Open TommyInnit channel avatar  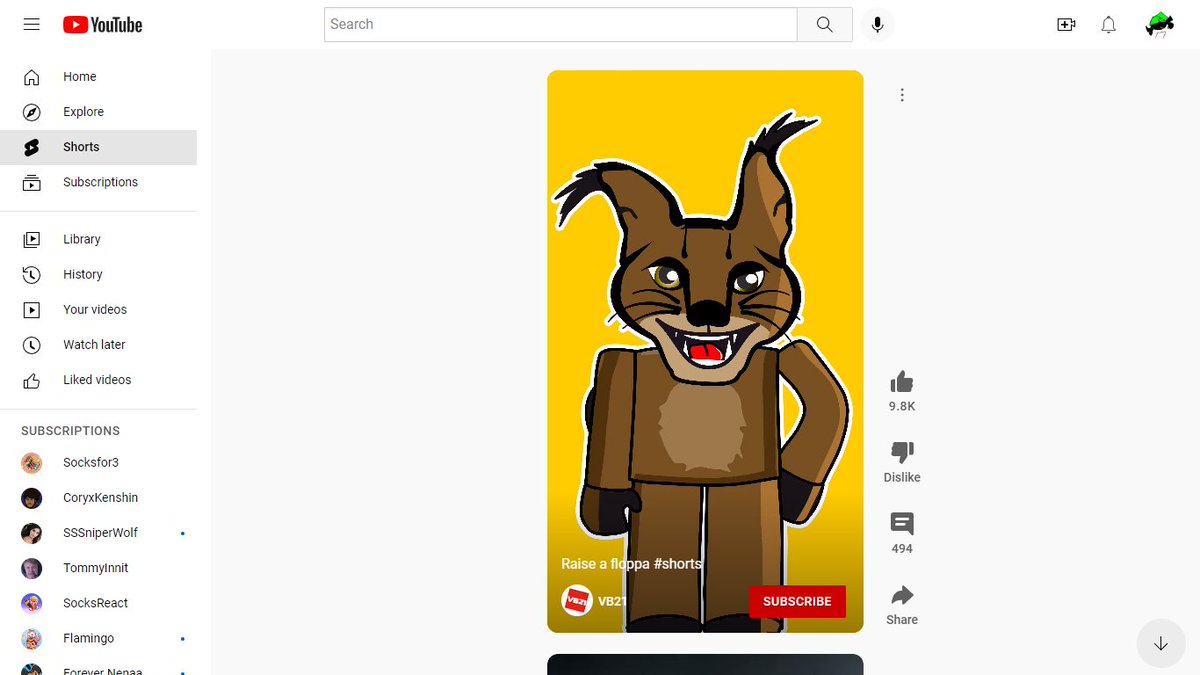[x=32, y=568]
